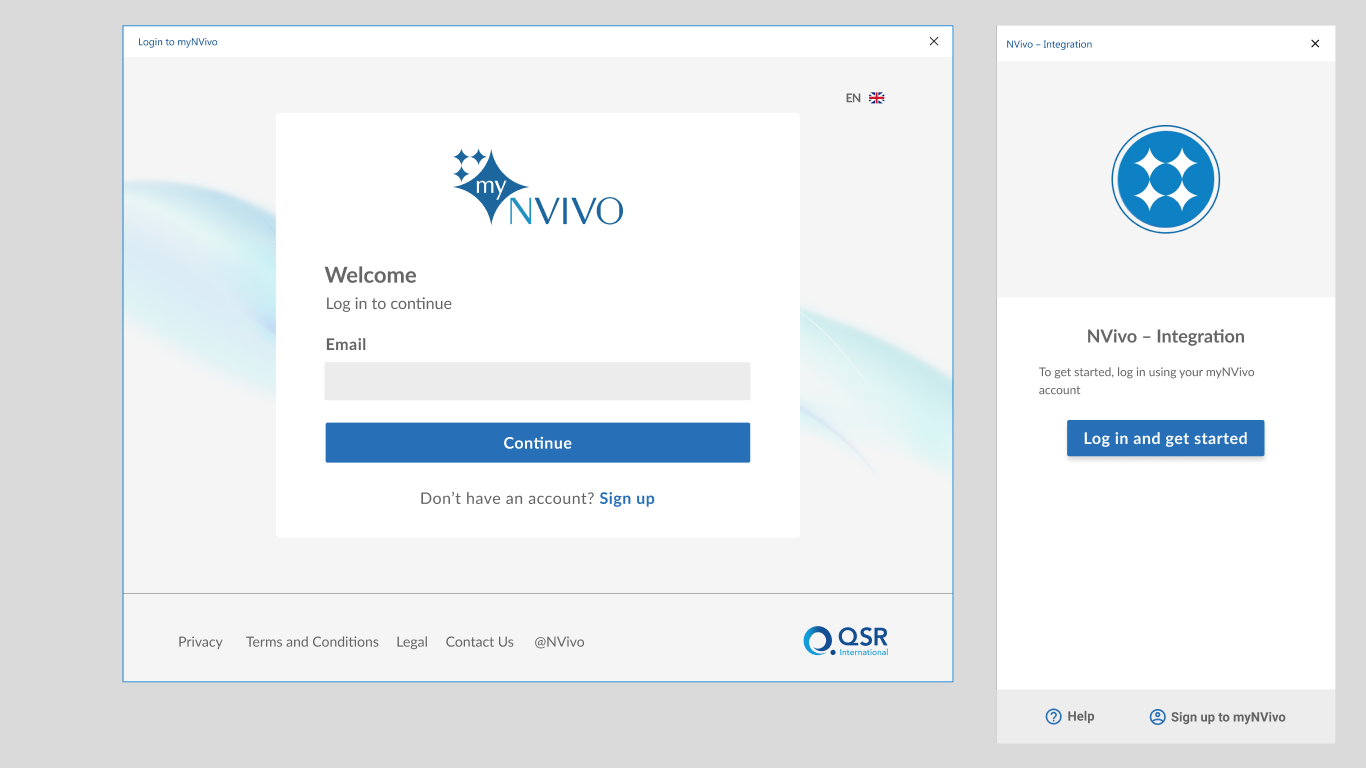
Task: Close the NVivo – Integration window
Action: pyautogui.click(x=1315, y=44)
